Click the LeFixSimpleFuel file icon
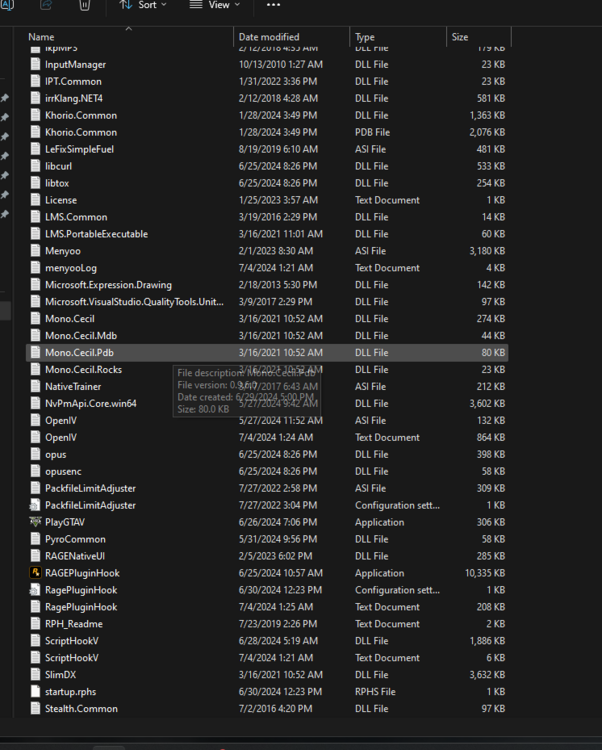 click(x=35, y=149)
